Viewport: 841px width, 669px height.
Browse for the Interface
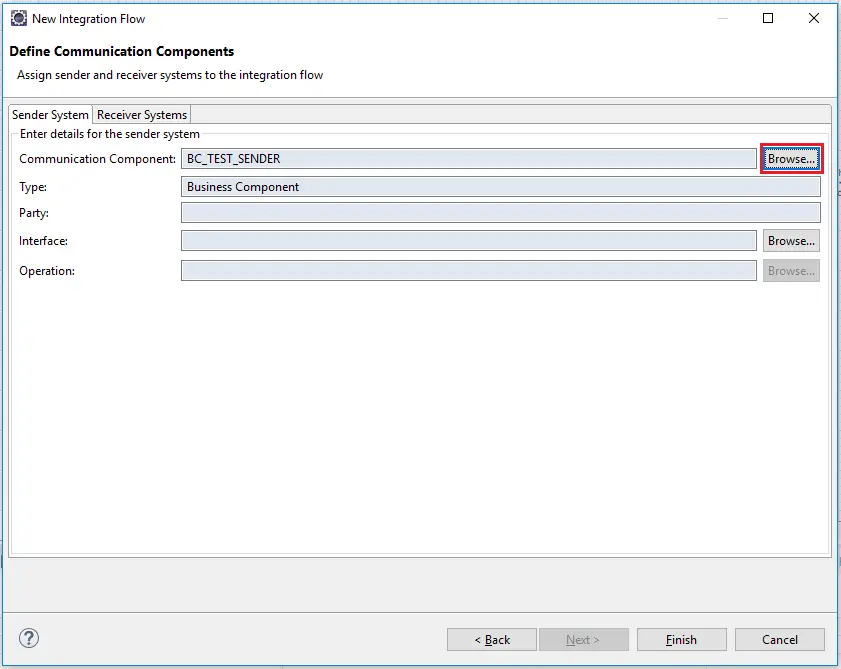tap(791, 241)
